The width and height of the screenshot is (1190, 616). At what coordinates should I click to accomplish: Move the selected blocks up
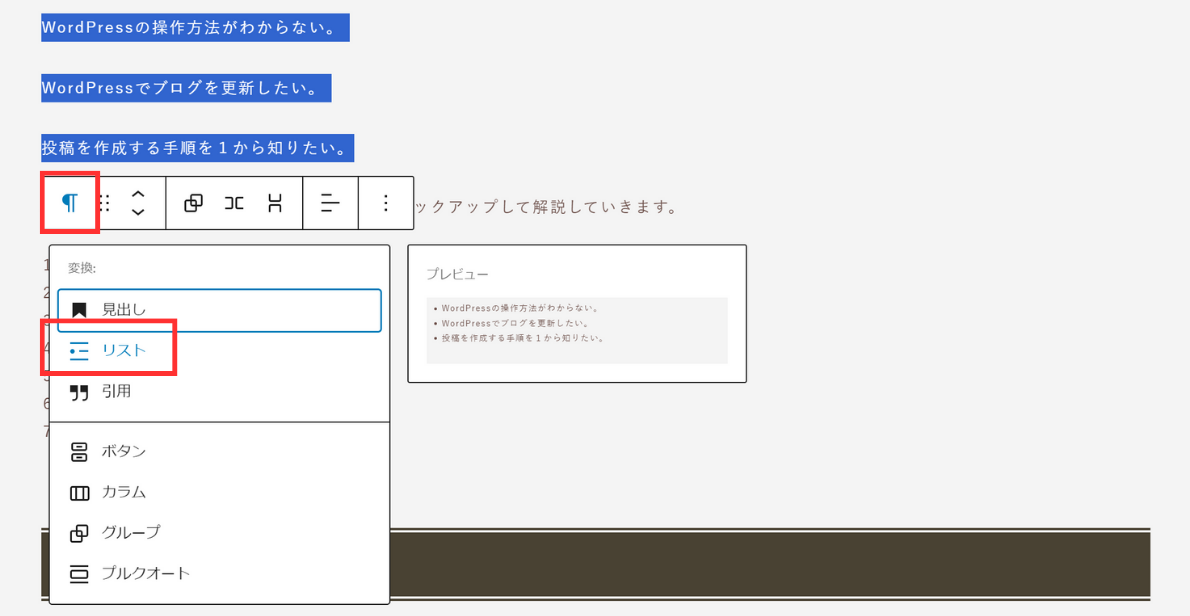coord(138,194)
